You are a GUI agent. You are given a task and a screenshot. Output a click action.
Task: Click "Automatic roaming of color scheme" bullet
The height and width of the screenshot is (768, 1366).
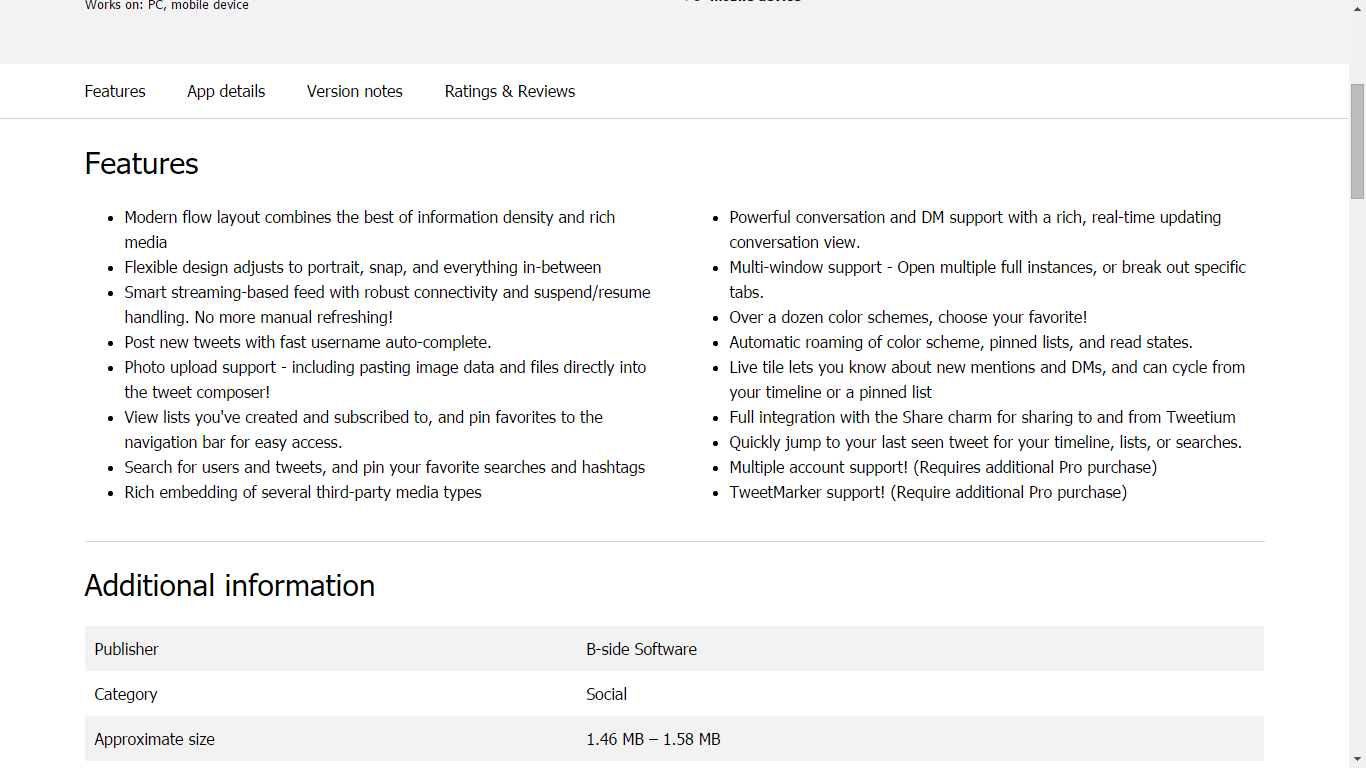tap(961, 342)
